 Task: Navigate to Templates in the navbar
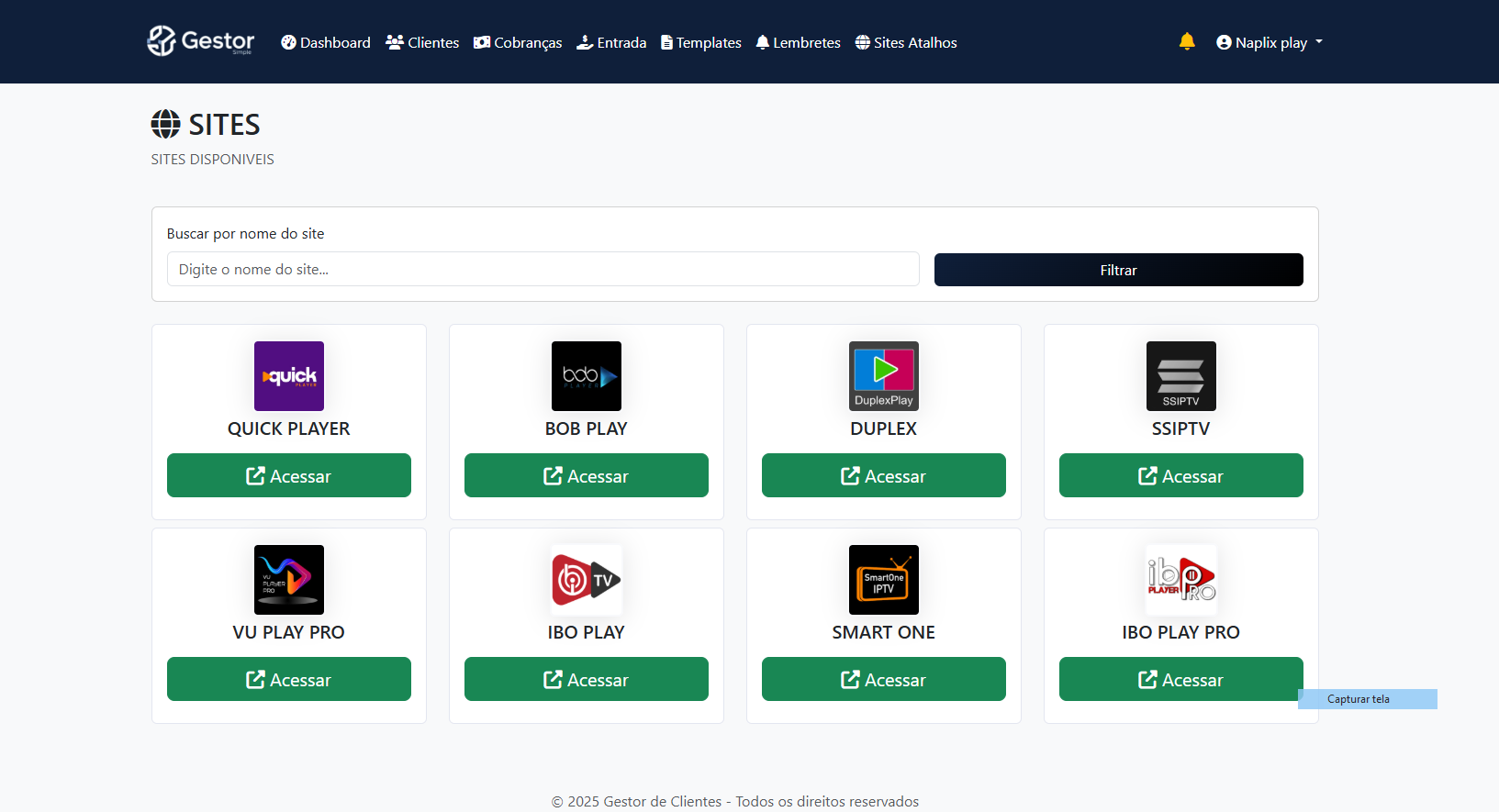[700, 42]
